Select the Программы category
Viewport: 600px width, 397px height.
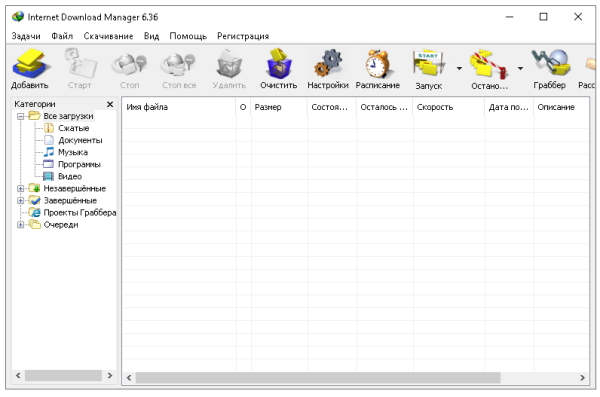coord(79,164)
